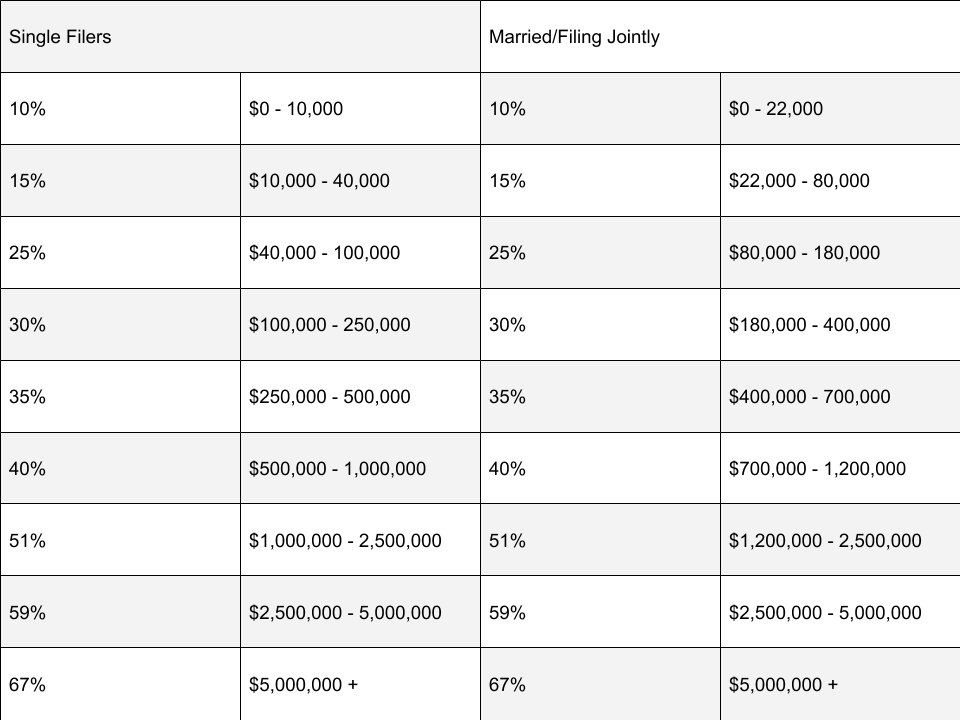This screenshot has height=720, width=960.
Task: Click the $1,000,000 - 2,500,000 cell
Action: 360,541
